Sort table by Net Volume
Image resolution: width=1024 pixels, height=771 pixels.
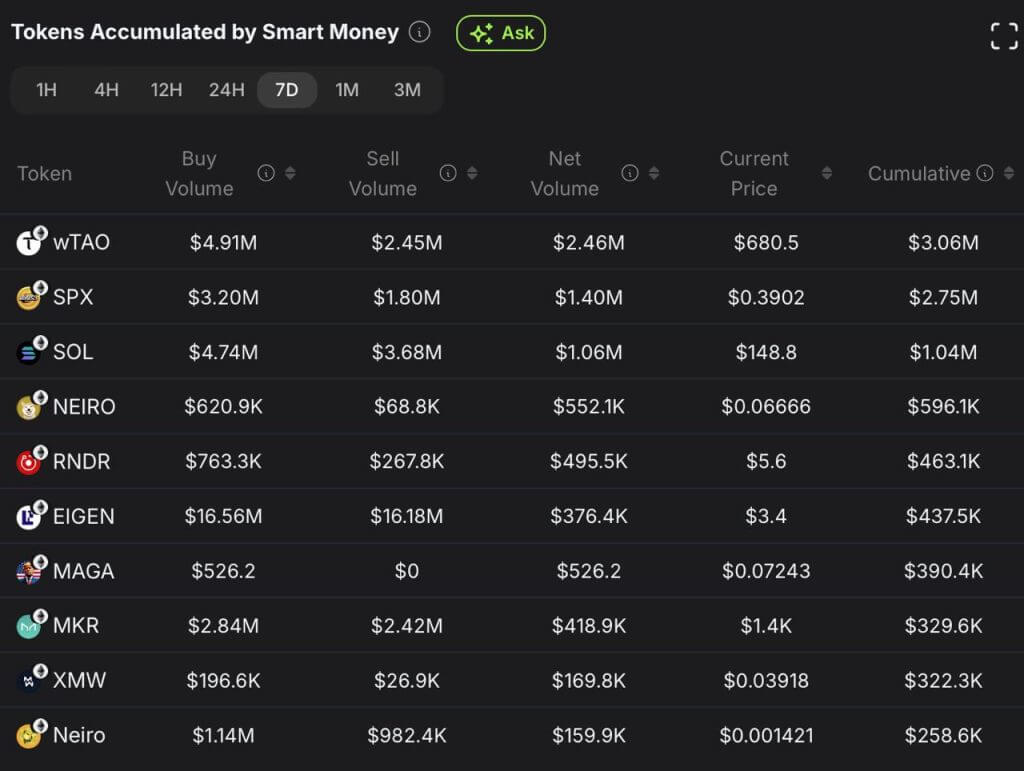pyautogui.click(x=654, y=173)
